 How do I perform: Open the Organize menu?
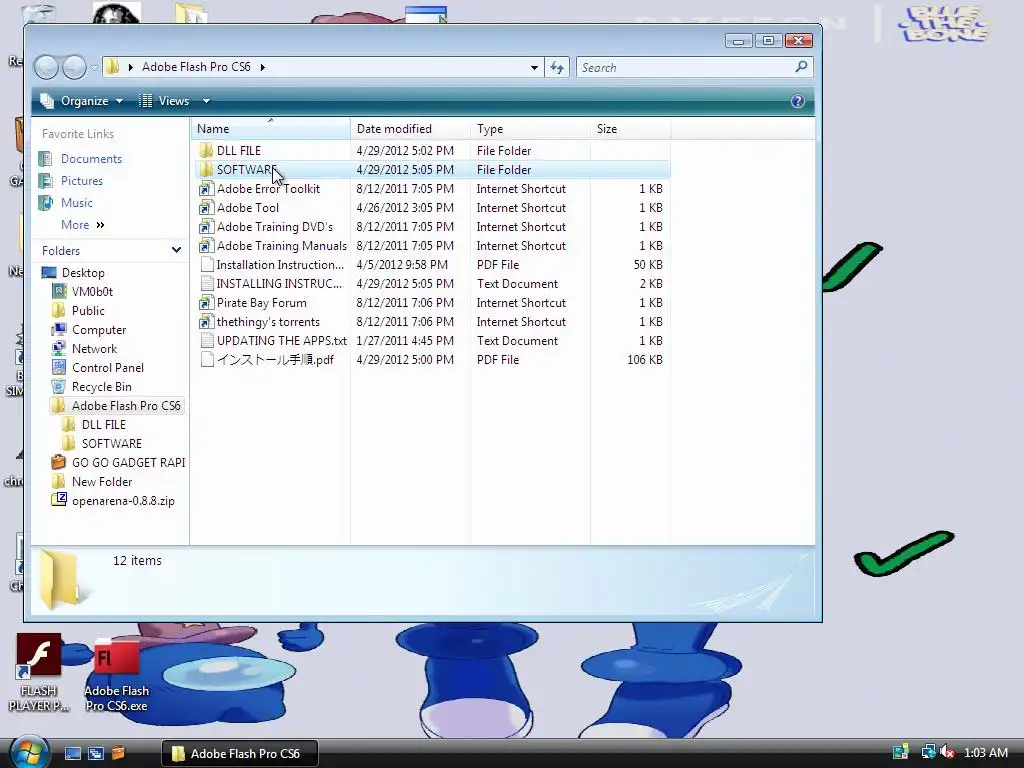pos(82,101)
